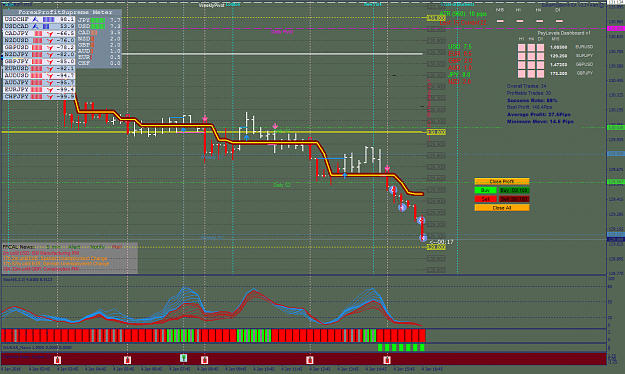This screenshot has height=374, width=625.
Task: Click the yellow 131.000 price level label
Action: click(x=436, y=18)
